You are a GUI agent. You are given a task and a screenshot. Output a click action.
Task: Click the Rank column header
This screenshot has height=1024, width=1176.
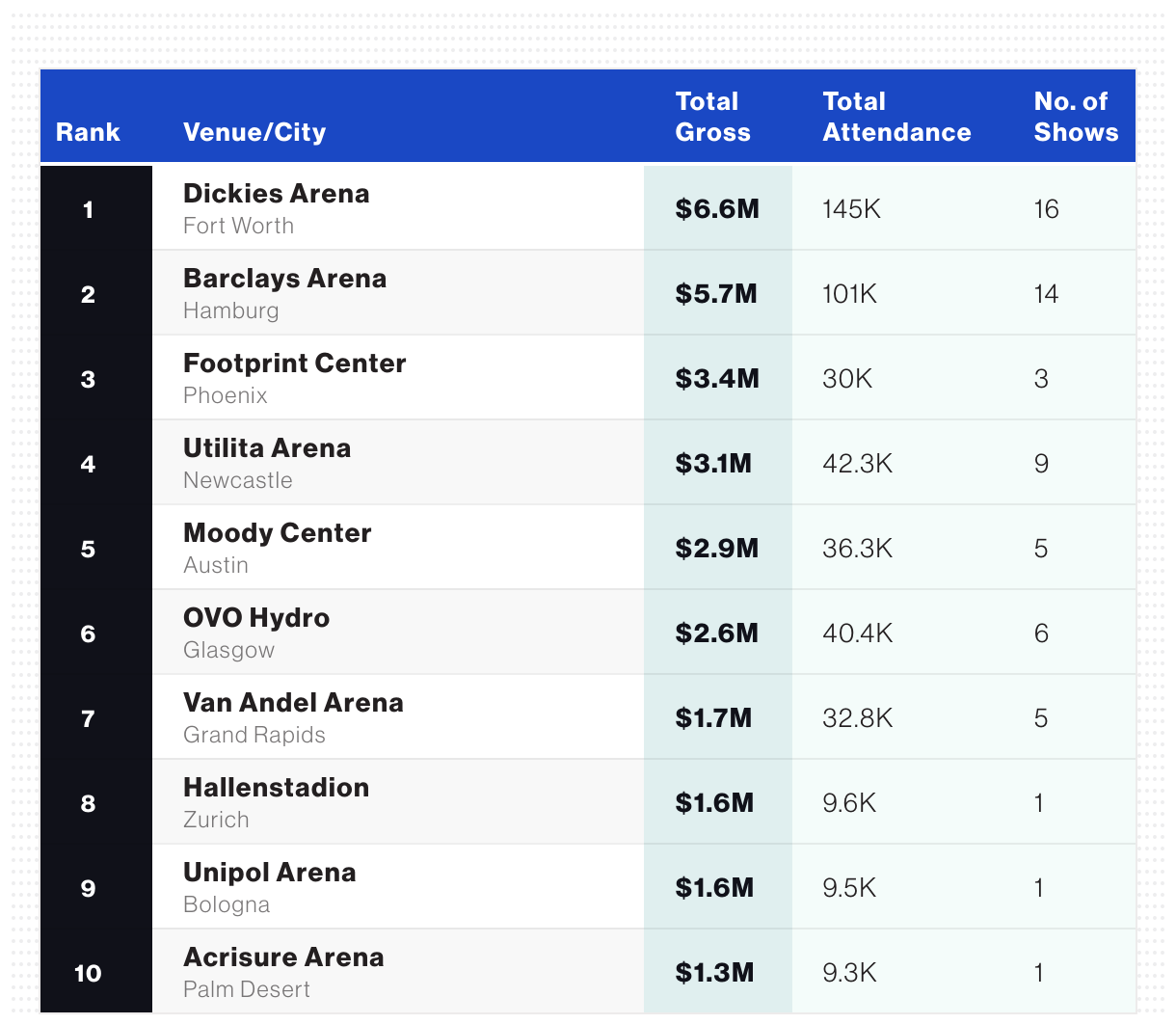point(88,132)
